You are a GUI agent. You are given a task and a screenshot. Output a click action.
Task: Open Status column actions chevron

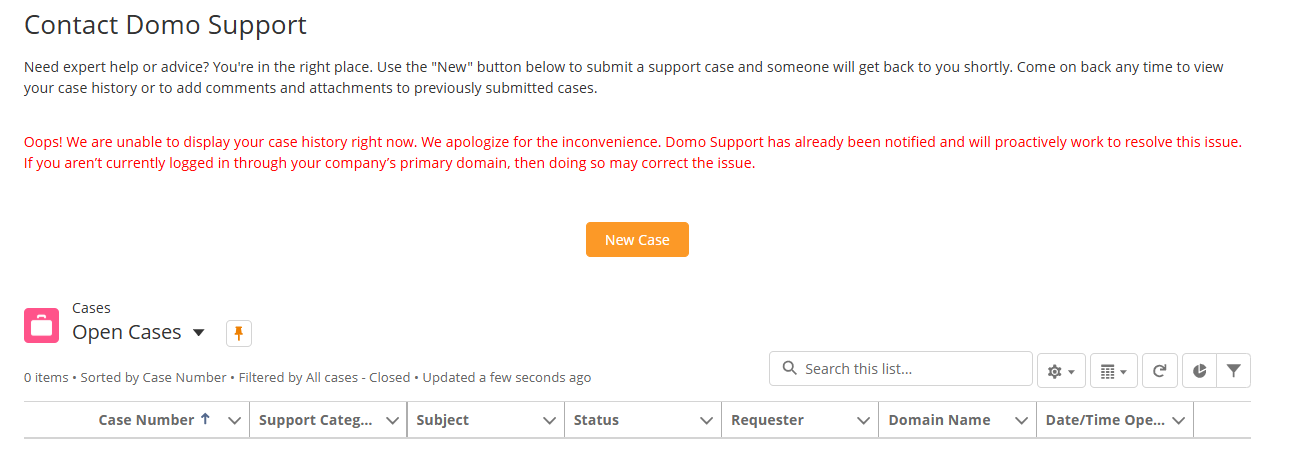coord(706,421)
